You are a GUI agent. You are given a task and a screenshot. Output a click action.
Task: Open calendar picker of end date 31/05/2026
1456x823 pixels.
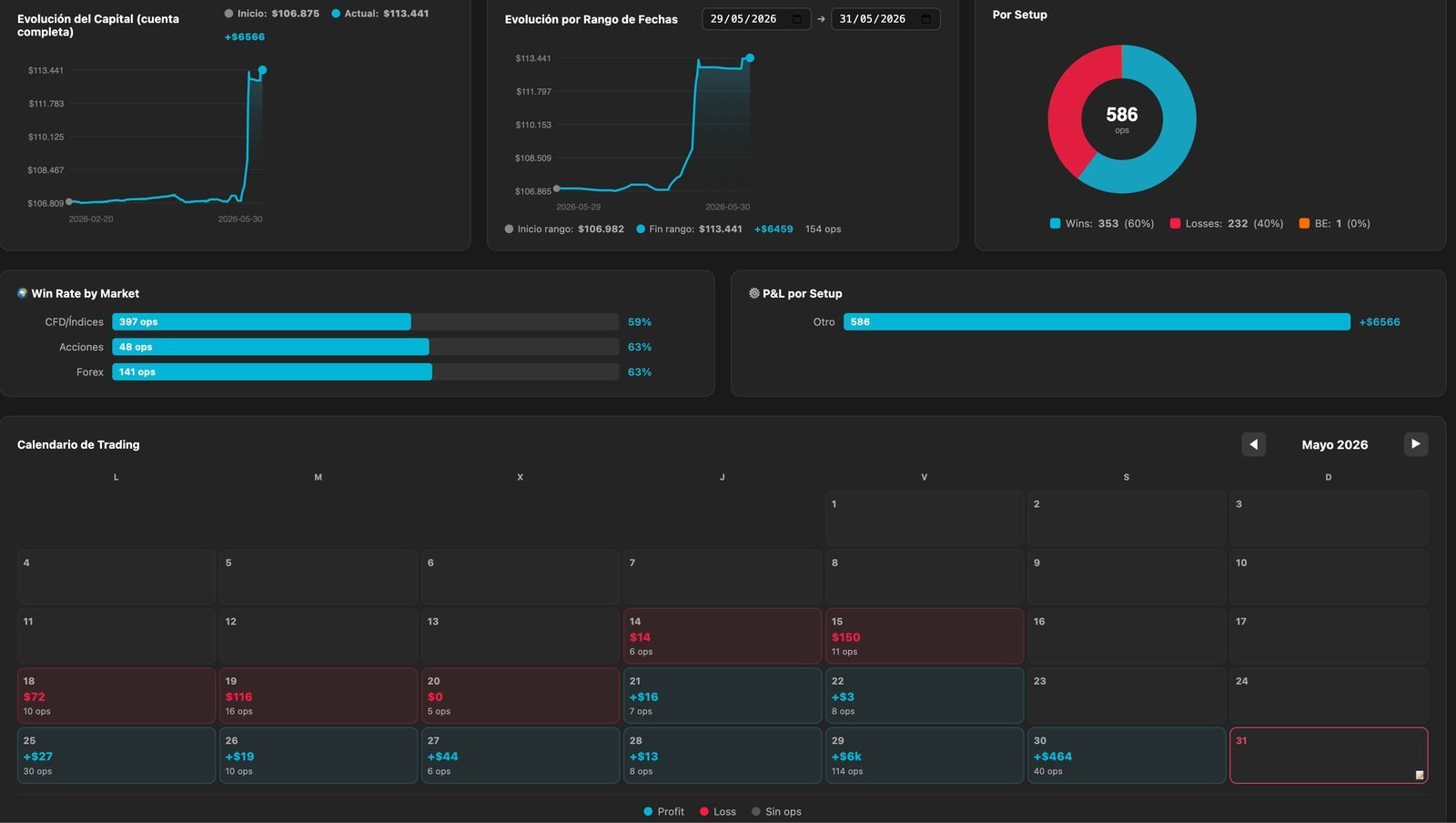point(926,19)
